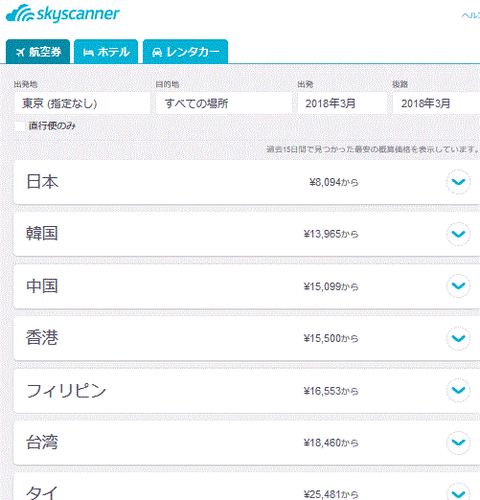Click the car icon in rental tab
The height and width of the screenshot is (500, 480).
(157, 52)
